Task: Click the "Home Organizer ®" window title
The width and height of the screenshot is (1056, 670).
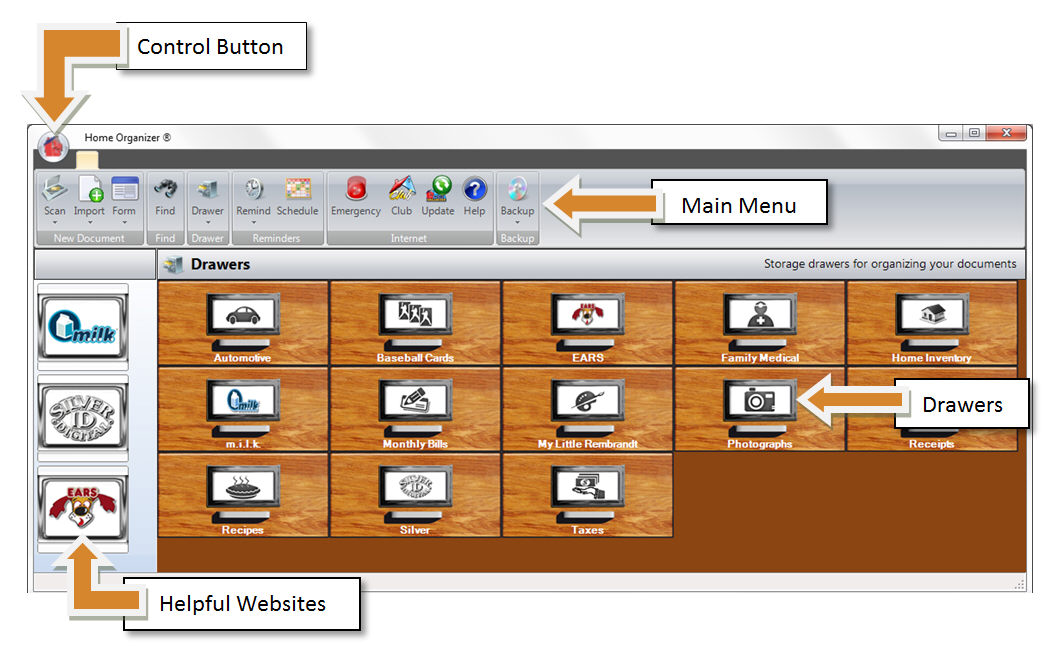Action: pyautogui.click(x=127, y=137)
